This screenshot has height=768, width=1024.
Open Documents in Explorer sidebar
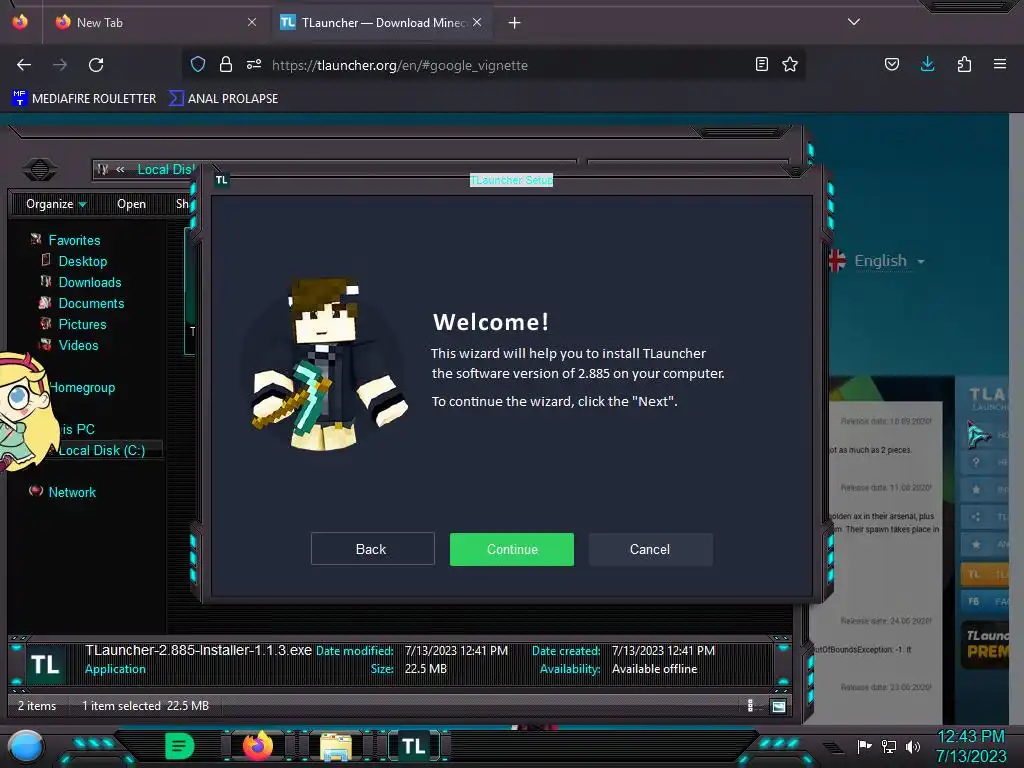tap(91, 303)
